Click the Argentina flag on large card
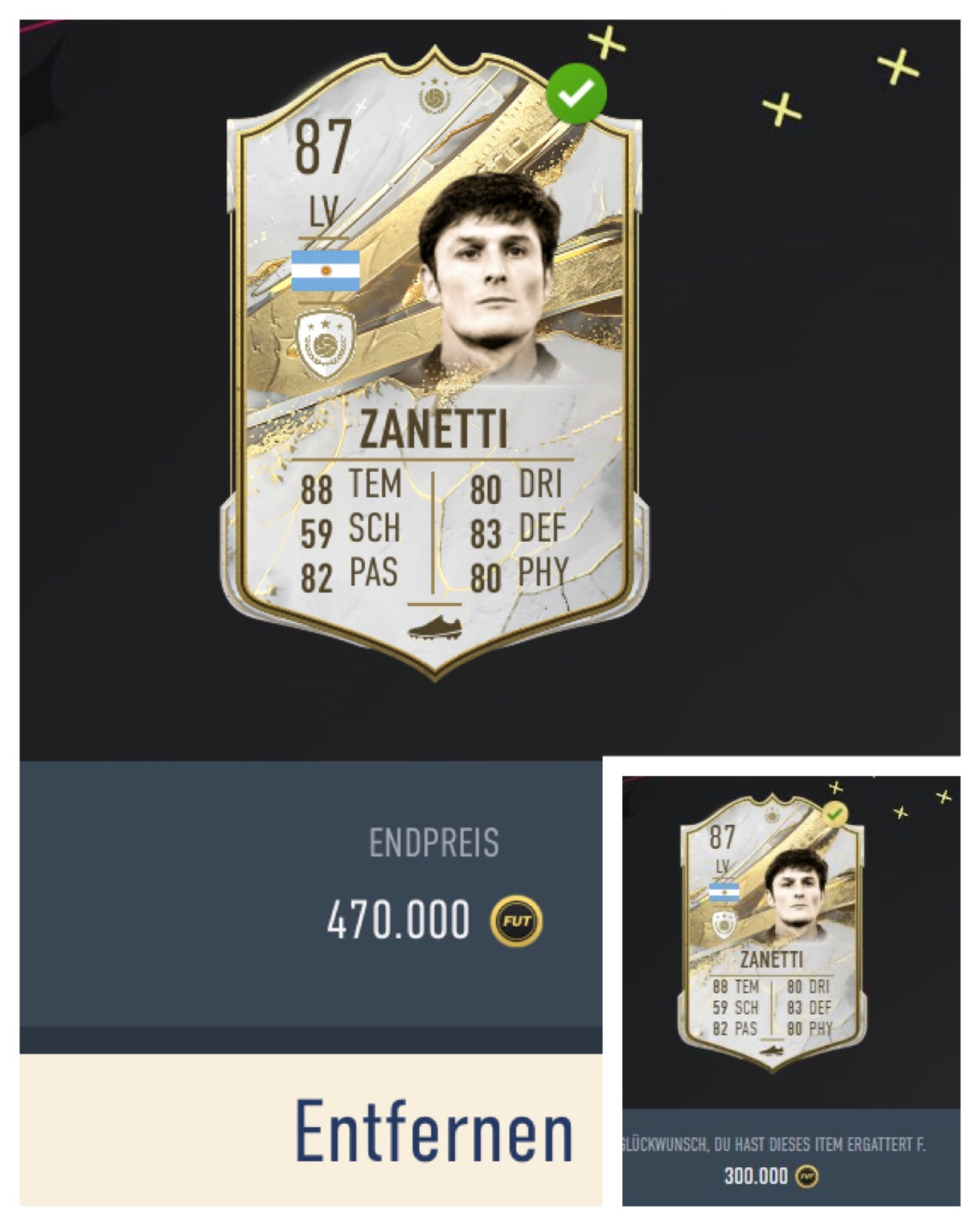 click(x=326, y=271)
